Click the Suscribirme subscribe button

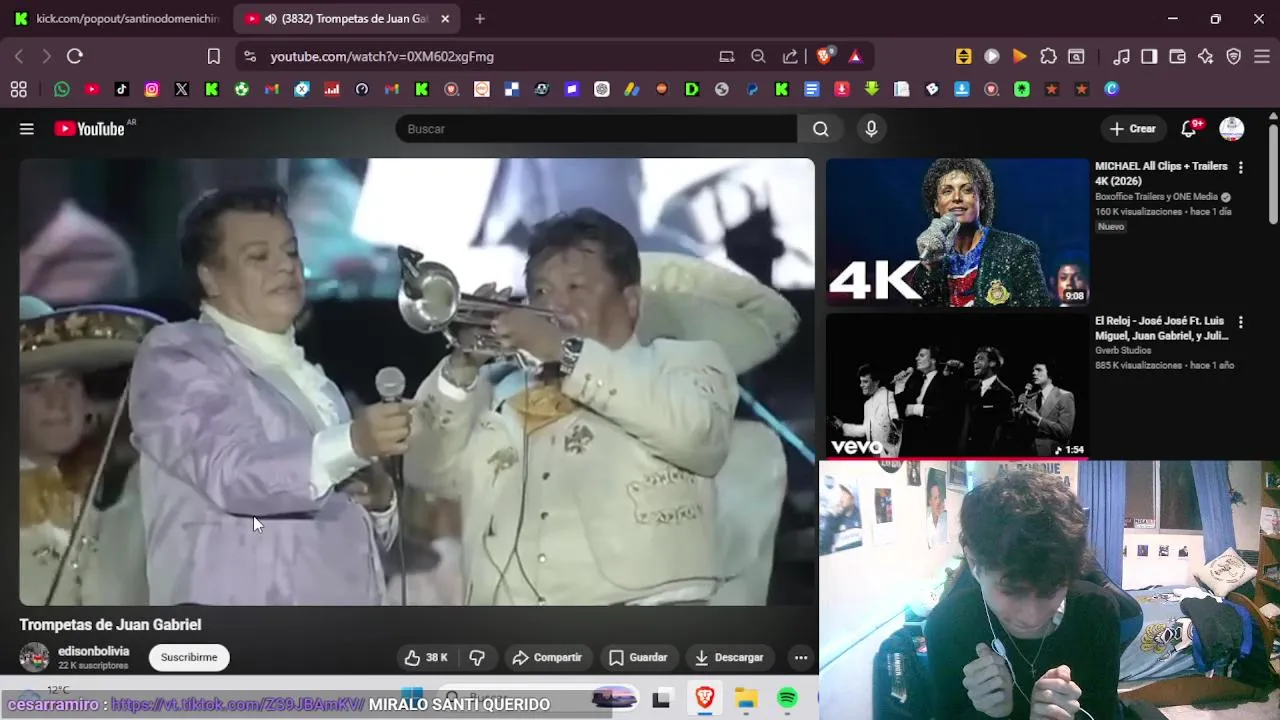[189, 657]
